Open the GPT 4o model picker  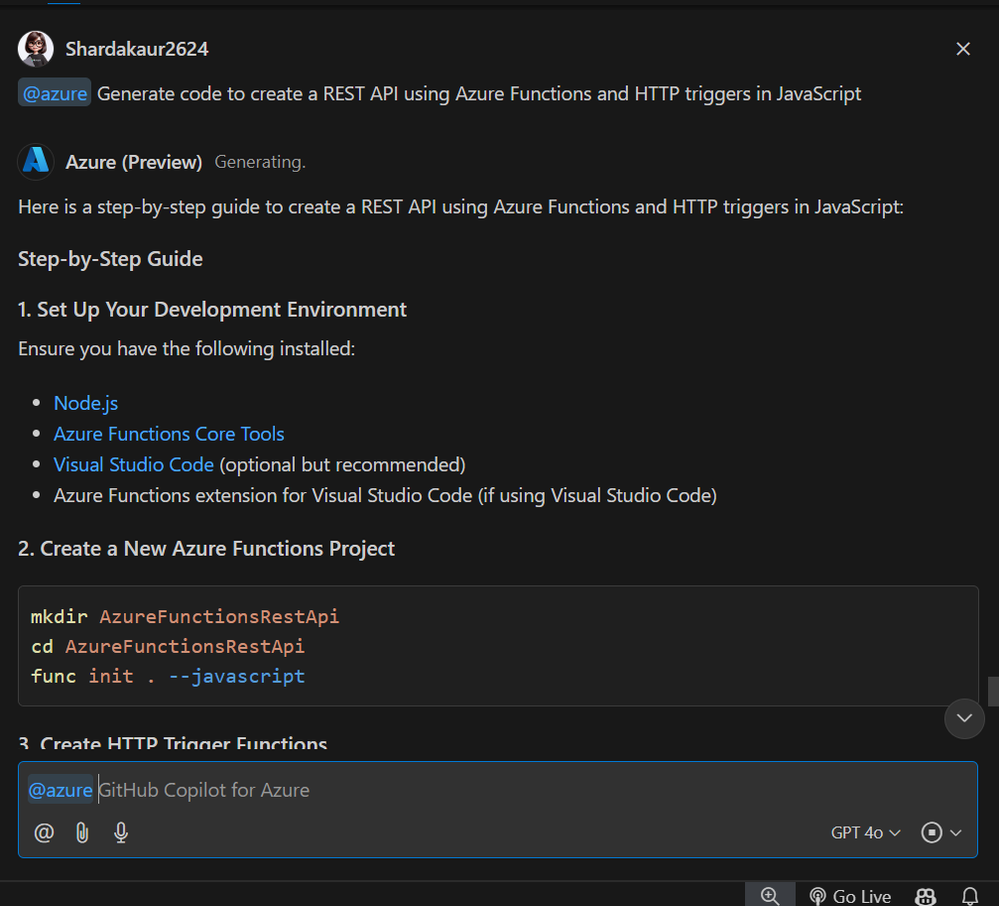(865, 832)
